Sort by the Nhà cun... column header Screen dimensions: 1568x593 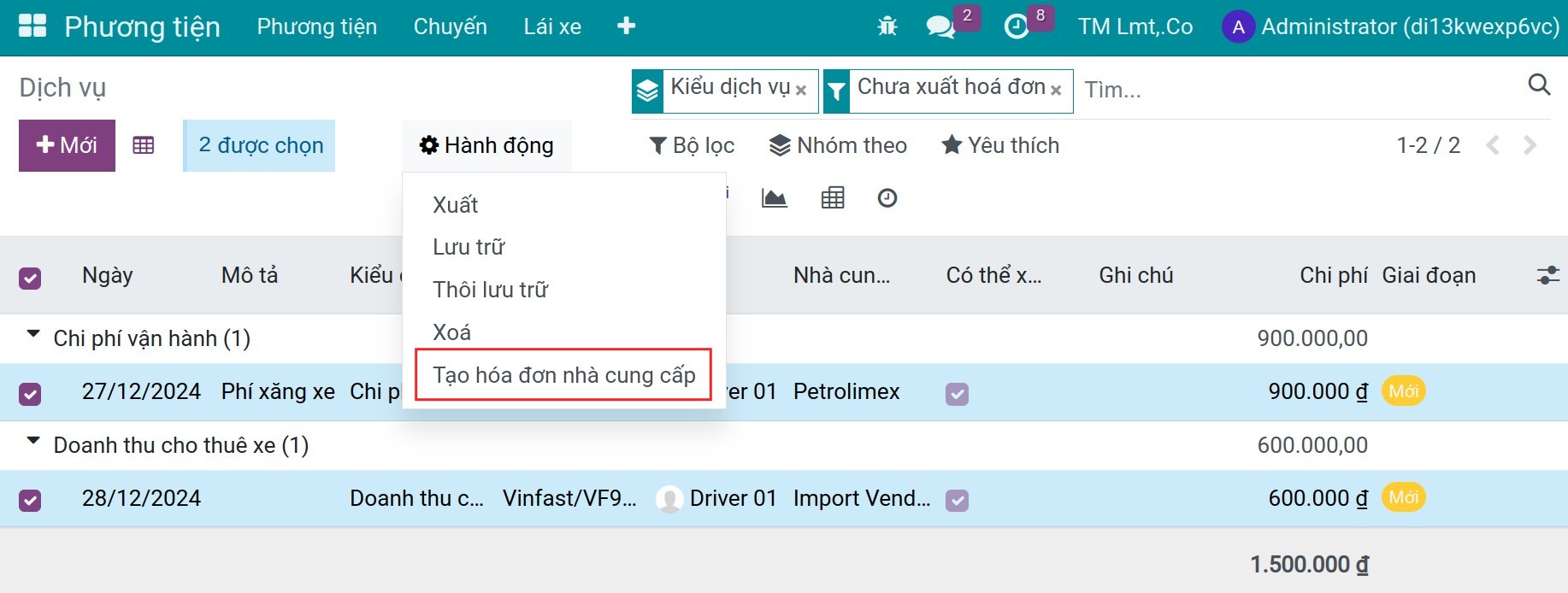(842, 275)
